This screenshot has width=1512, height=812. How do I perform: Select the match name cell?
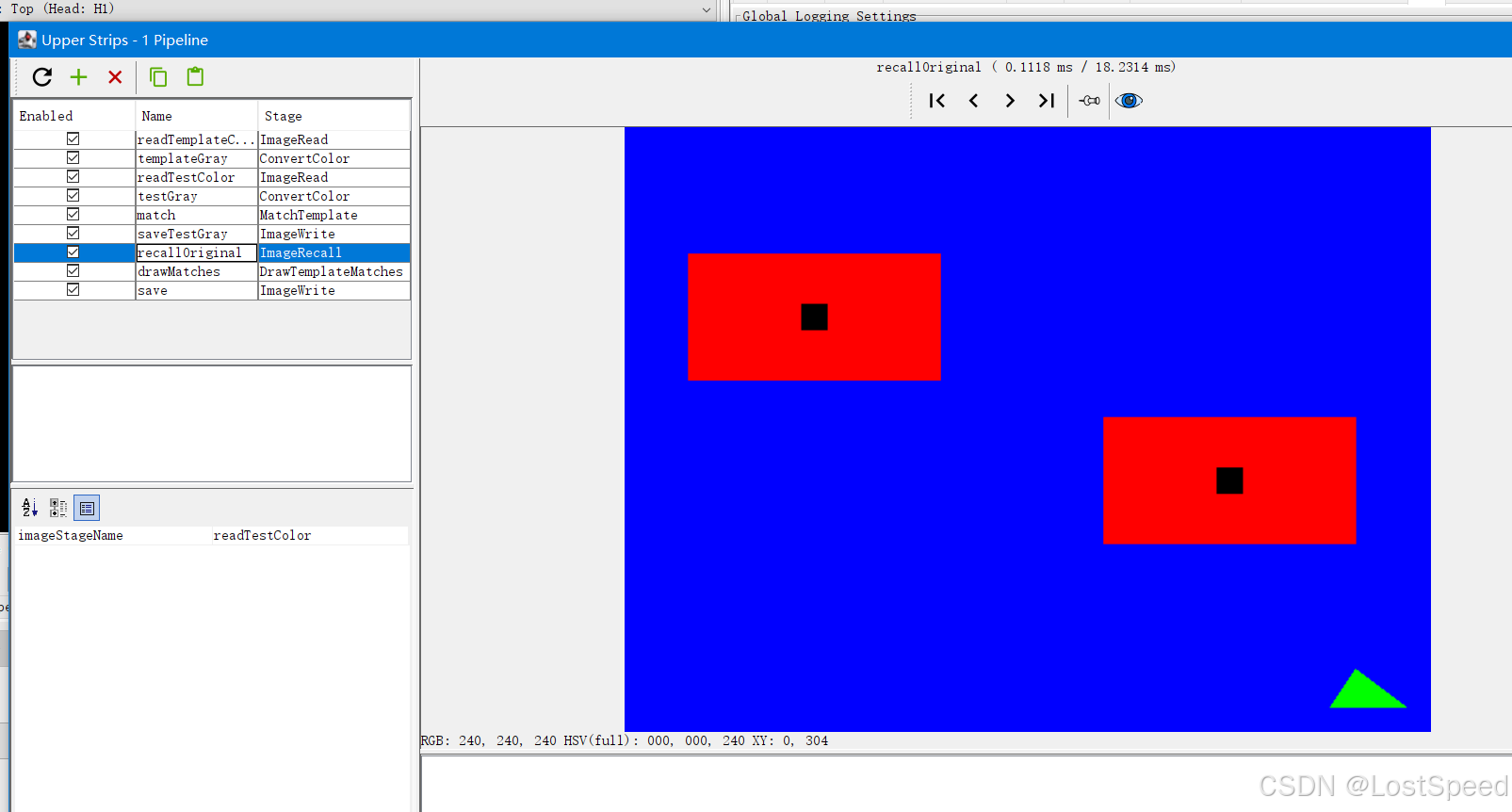tap(196, 215)
